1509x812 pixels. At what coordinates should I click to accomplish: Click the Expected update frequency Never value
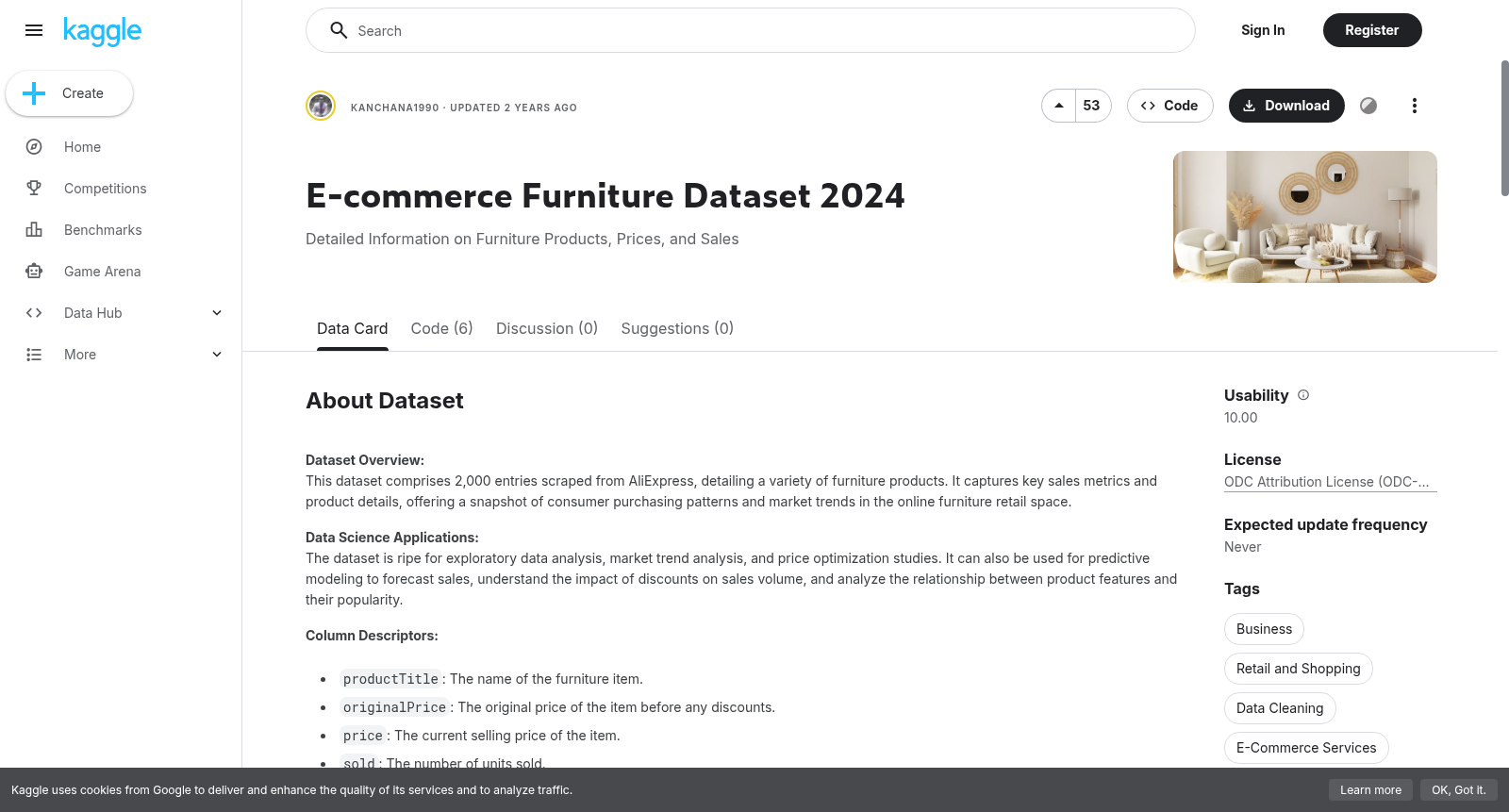coord(1242,547)
